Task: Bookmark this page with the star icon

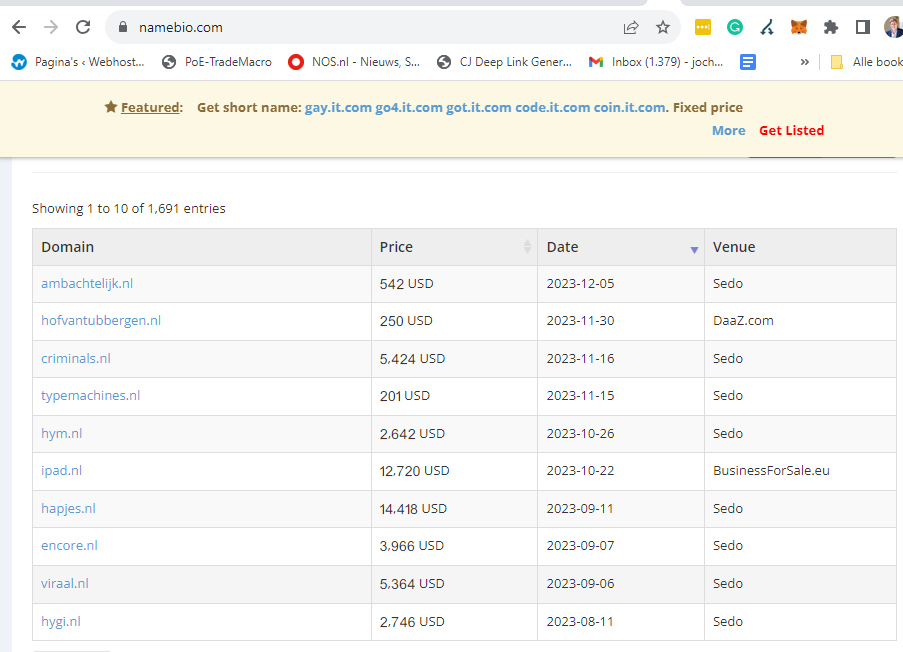Action: coord(662,27)
